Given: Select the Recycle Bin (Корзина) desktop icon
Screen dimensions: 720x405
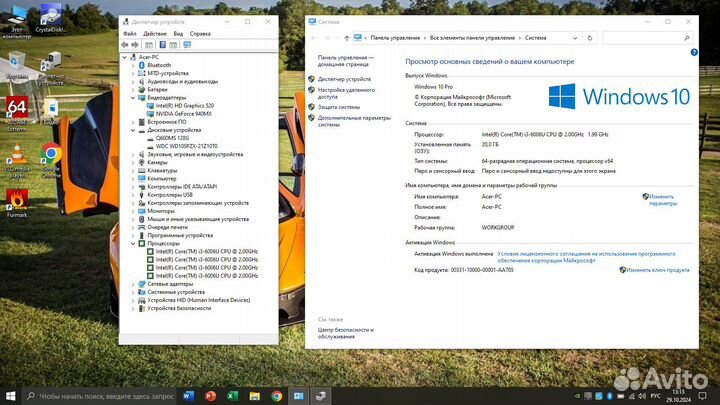Looking at the screenshot, I should tap(17, 66).
